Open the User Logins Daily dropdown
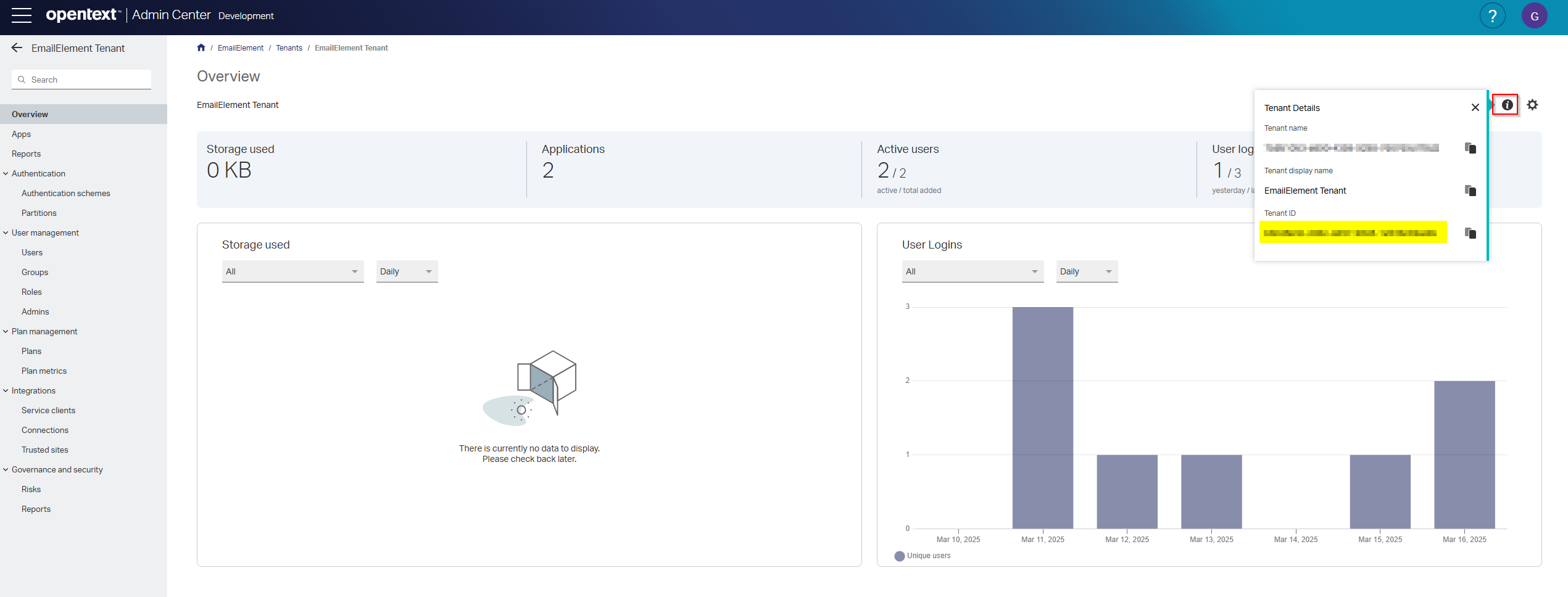This screenshot has height=597, width=1568. [1086, 271]
